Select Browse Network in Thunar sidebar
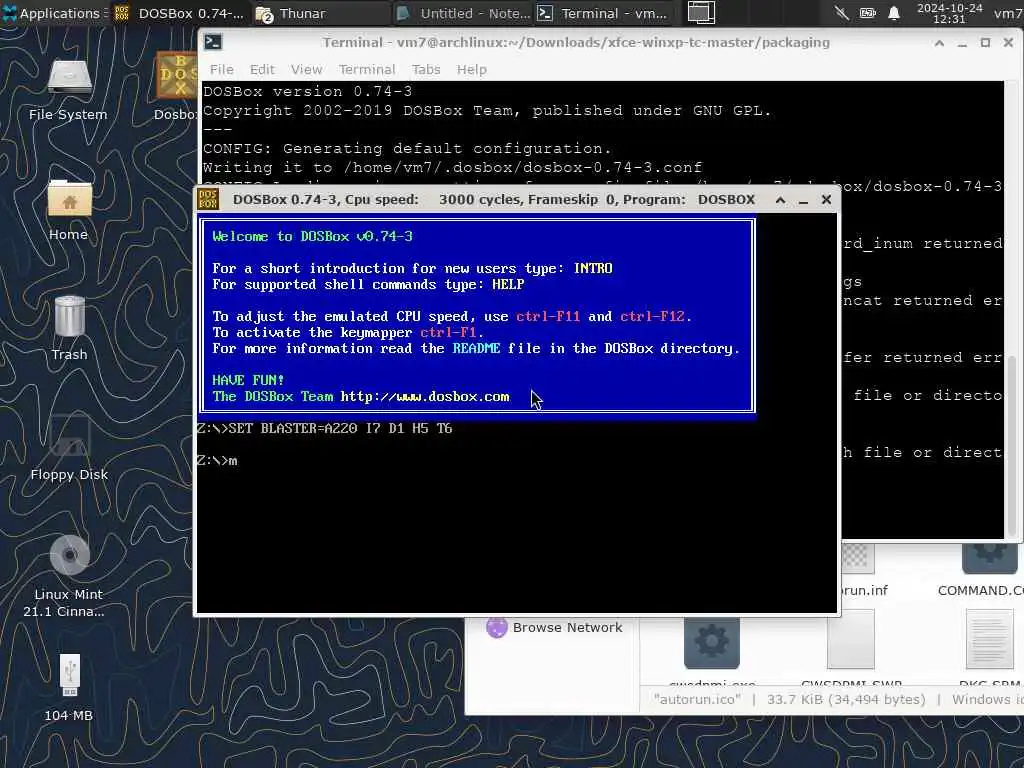 554,628
